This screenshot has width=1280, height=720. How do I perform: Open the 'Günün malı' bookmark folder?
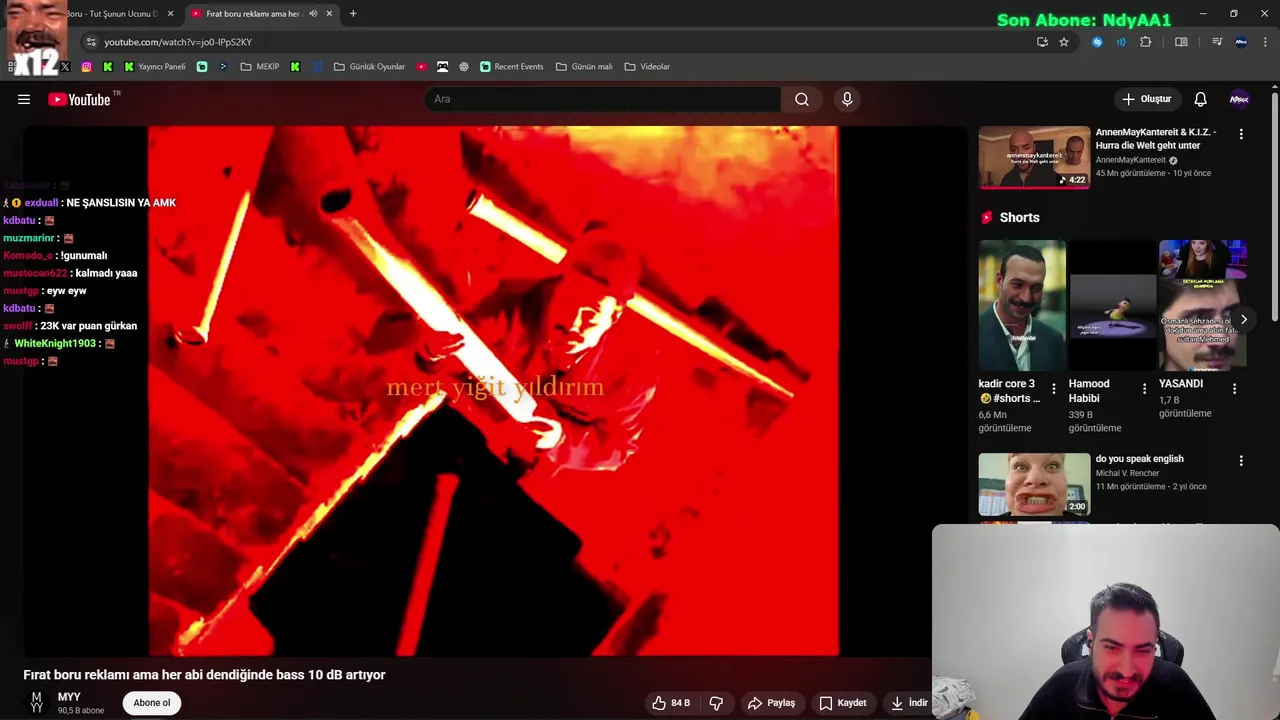coord(584,67)
